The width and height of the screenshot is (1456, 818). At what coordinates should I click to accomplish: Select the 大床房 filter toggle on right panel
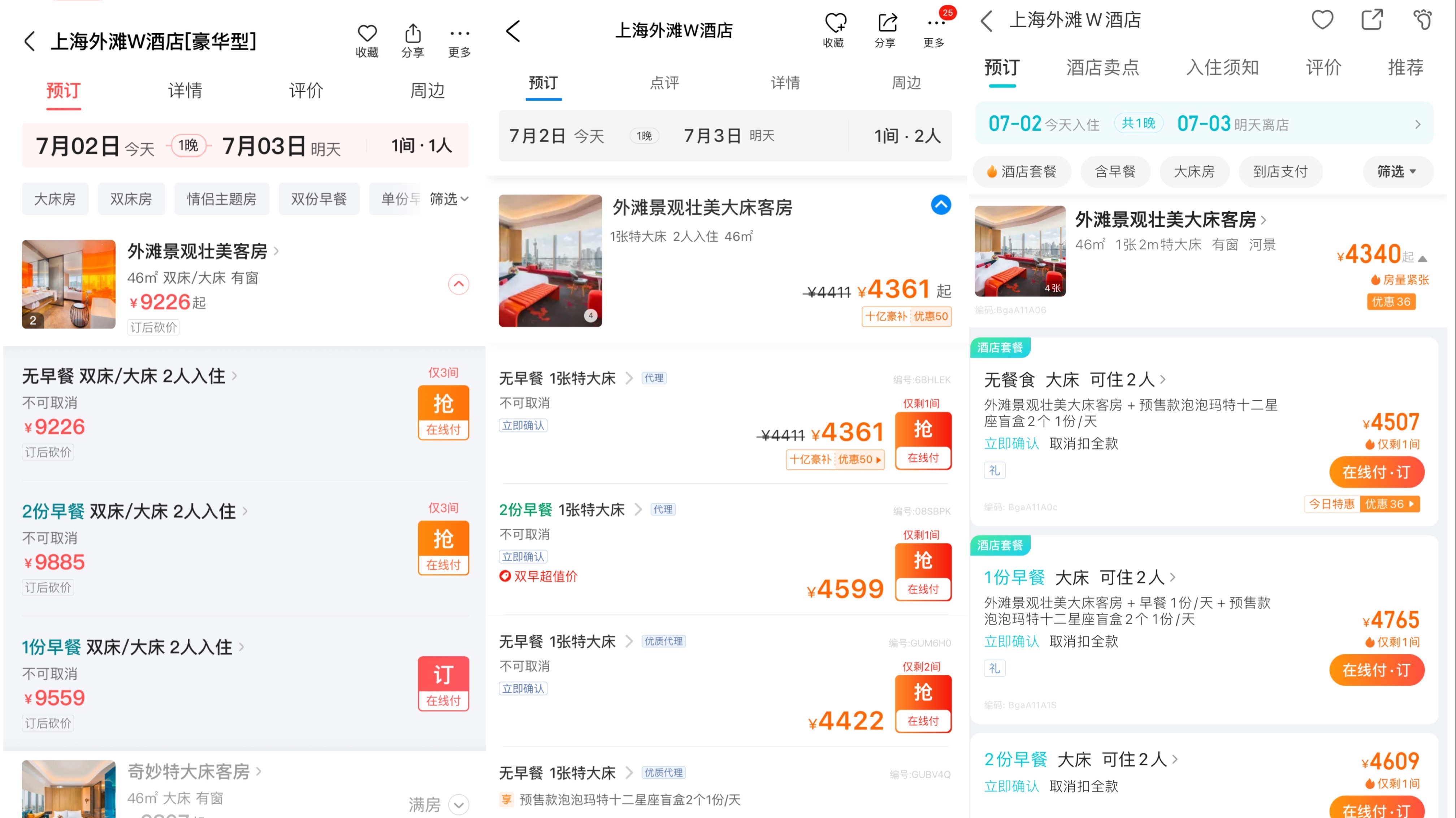pos(1196,172)
